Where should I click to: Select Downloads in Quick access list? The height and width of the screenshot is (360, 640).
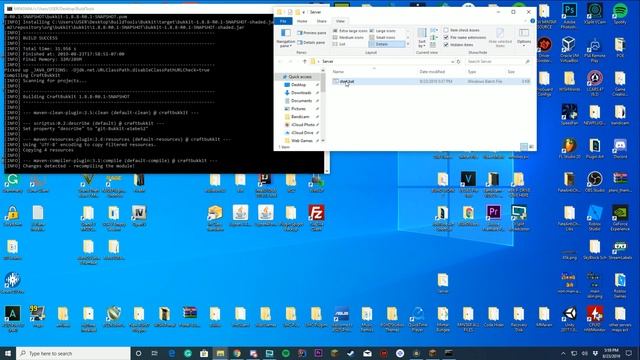point(301,93)
